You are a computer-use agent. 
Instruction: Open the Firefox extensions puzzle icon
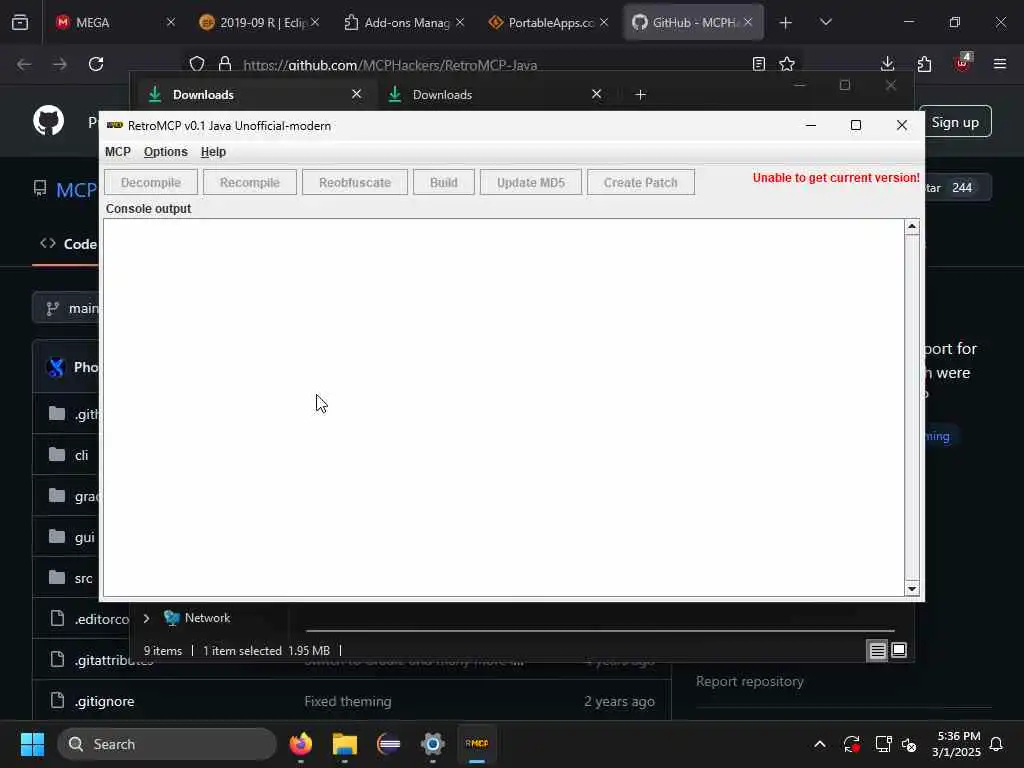click(924, 64)
